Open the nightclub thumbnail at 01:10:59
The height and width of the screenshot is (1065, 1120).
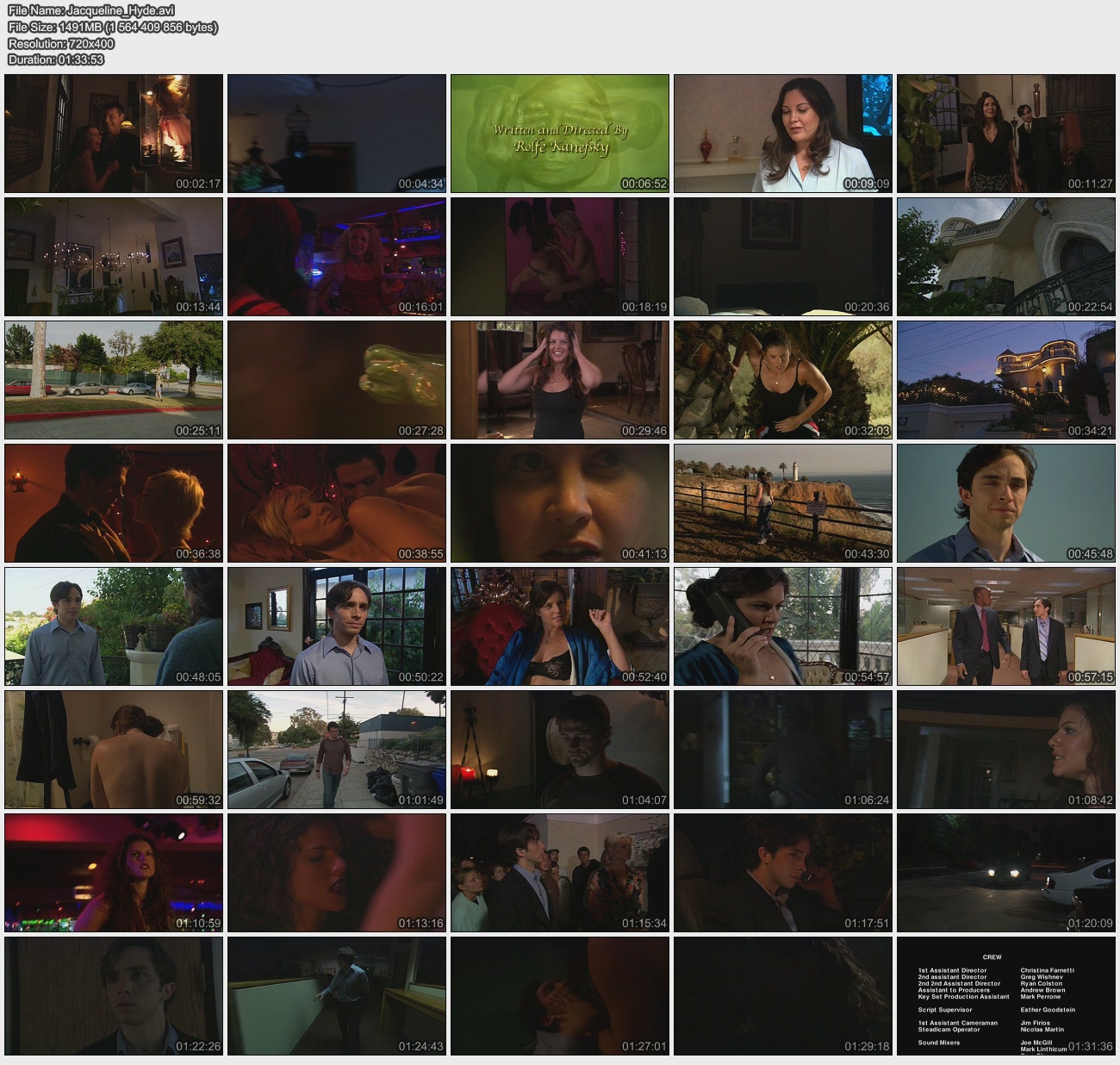(x=114, y=873)
